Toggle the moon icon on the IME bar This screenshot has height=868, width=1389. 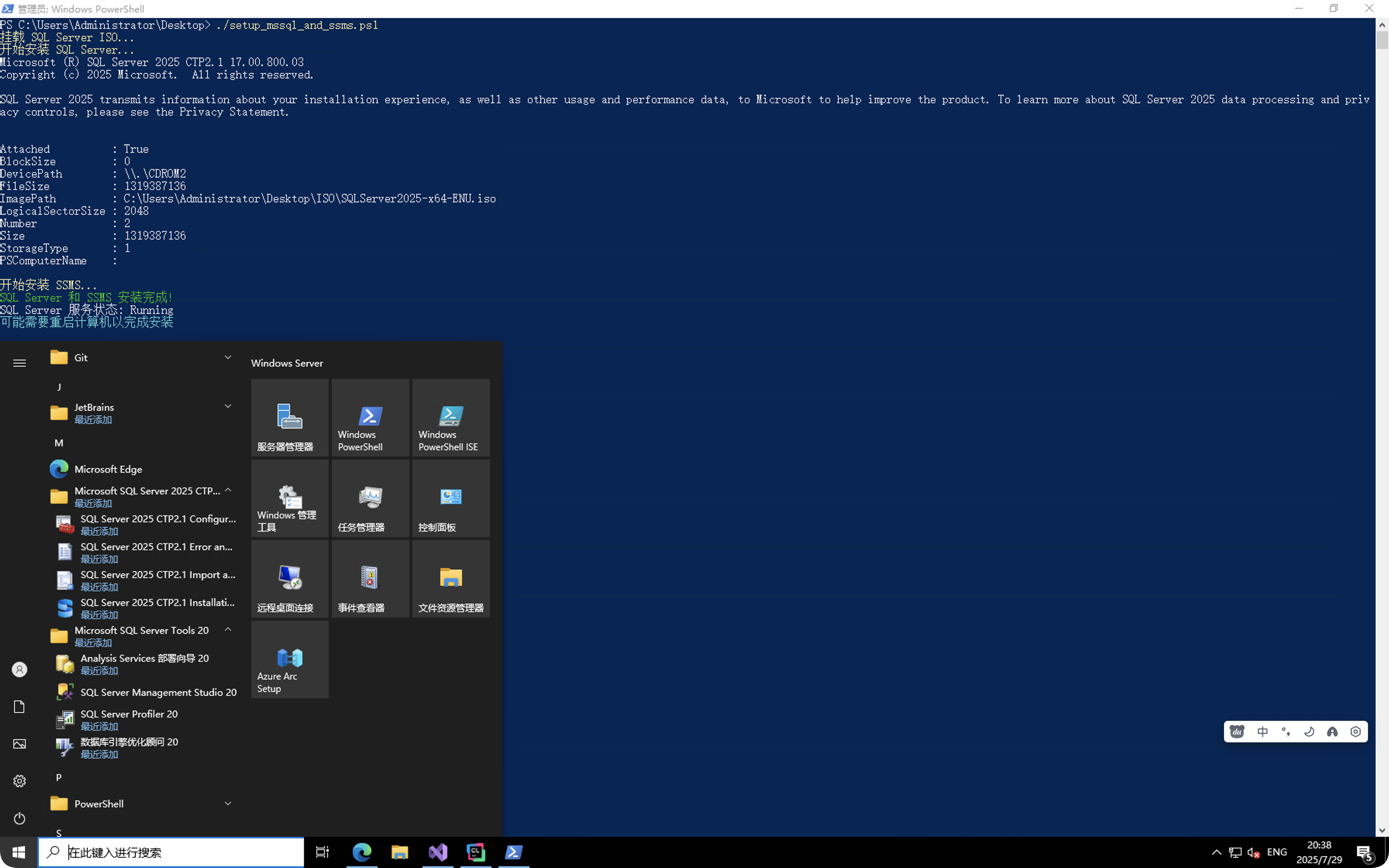(1309, 731)
